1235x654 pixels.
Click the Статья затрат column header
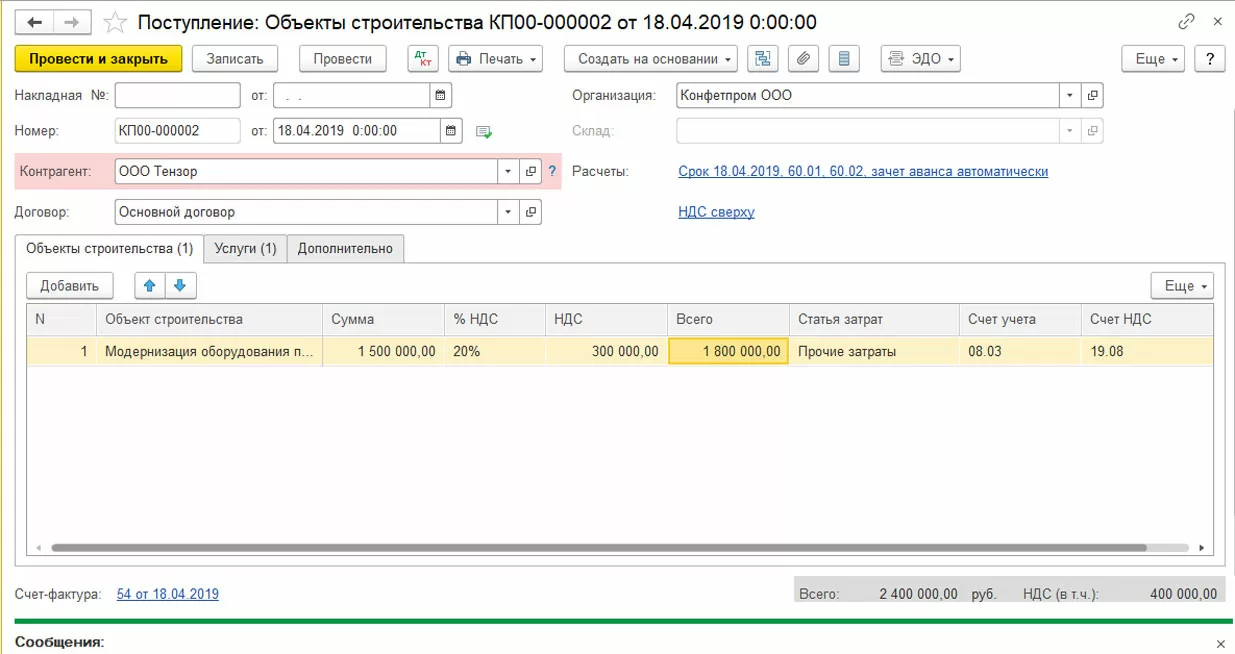coord(874,320)
